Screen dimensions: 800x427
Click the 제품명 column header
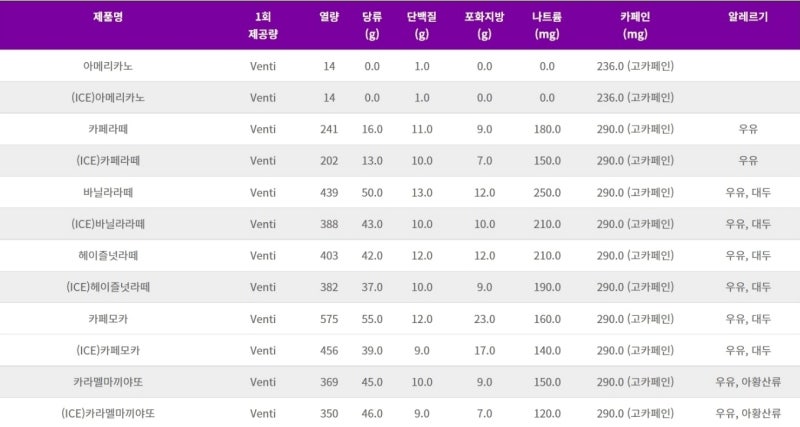click(x=108, y=17)
